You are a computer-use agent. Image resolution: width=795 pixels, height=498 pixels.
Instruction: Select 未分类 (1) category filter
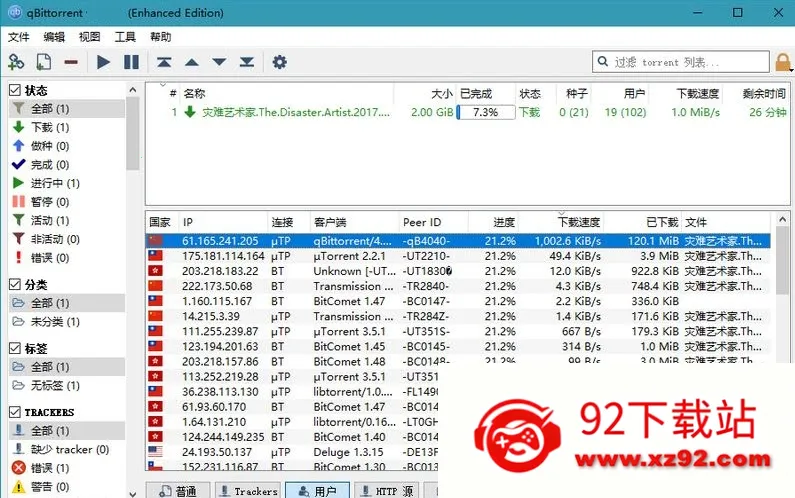(x=66, y=322)
